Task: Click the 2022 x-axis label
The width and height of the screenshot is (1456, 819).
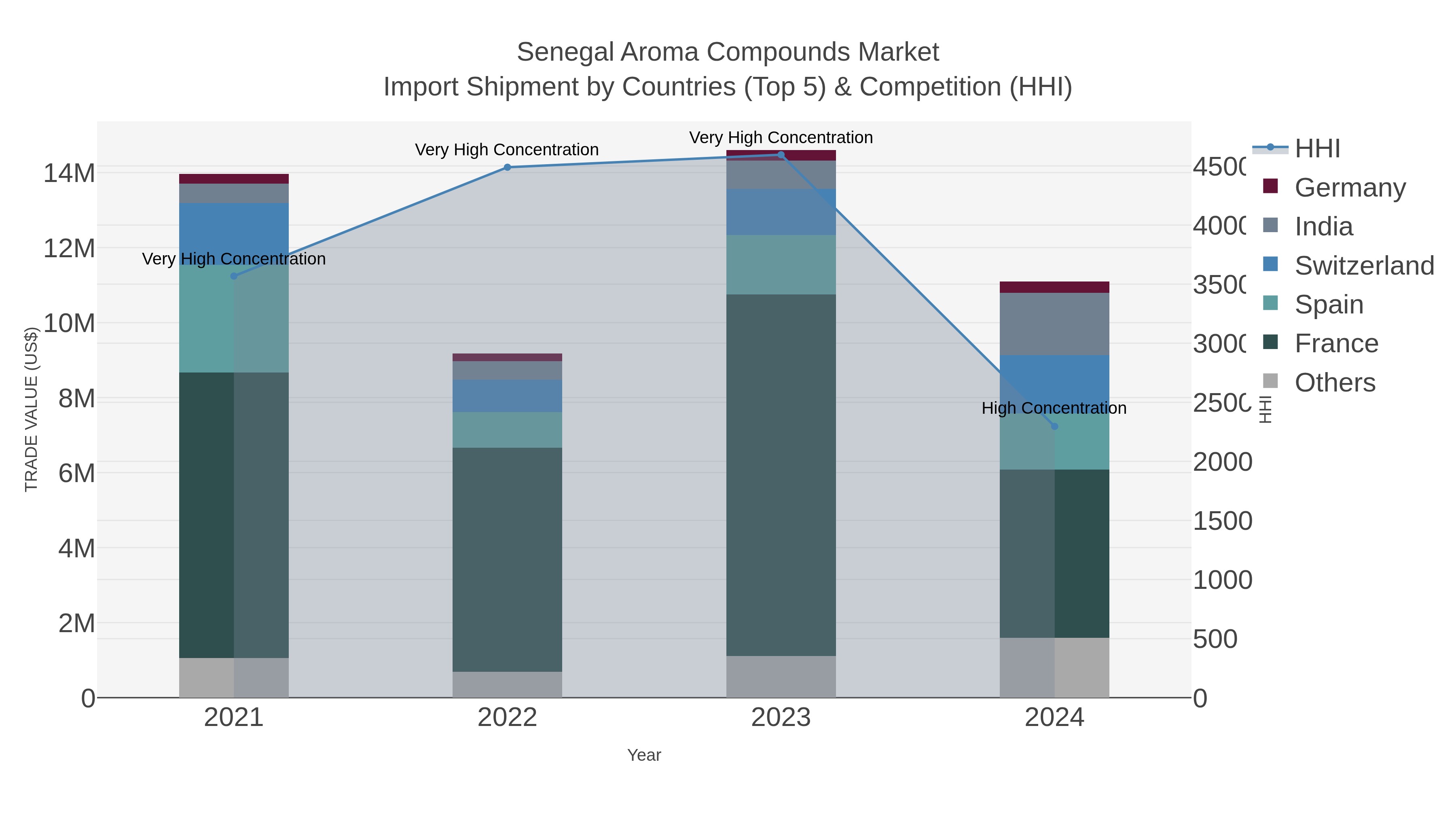Action: pyautogui.click(x=508, y=718)
